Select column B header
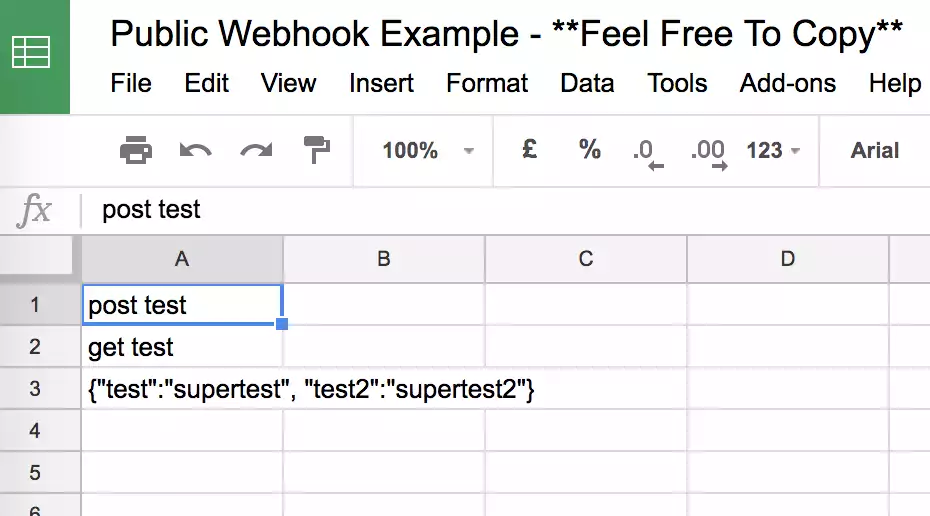Image resolution: width=930 pixels, height=516 pixels. click(x=384, y=259)
